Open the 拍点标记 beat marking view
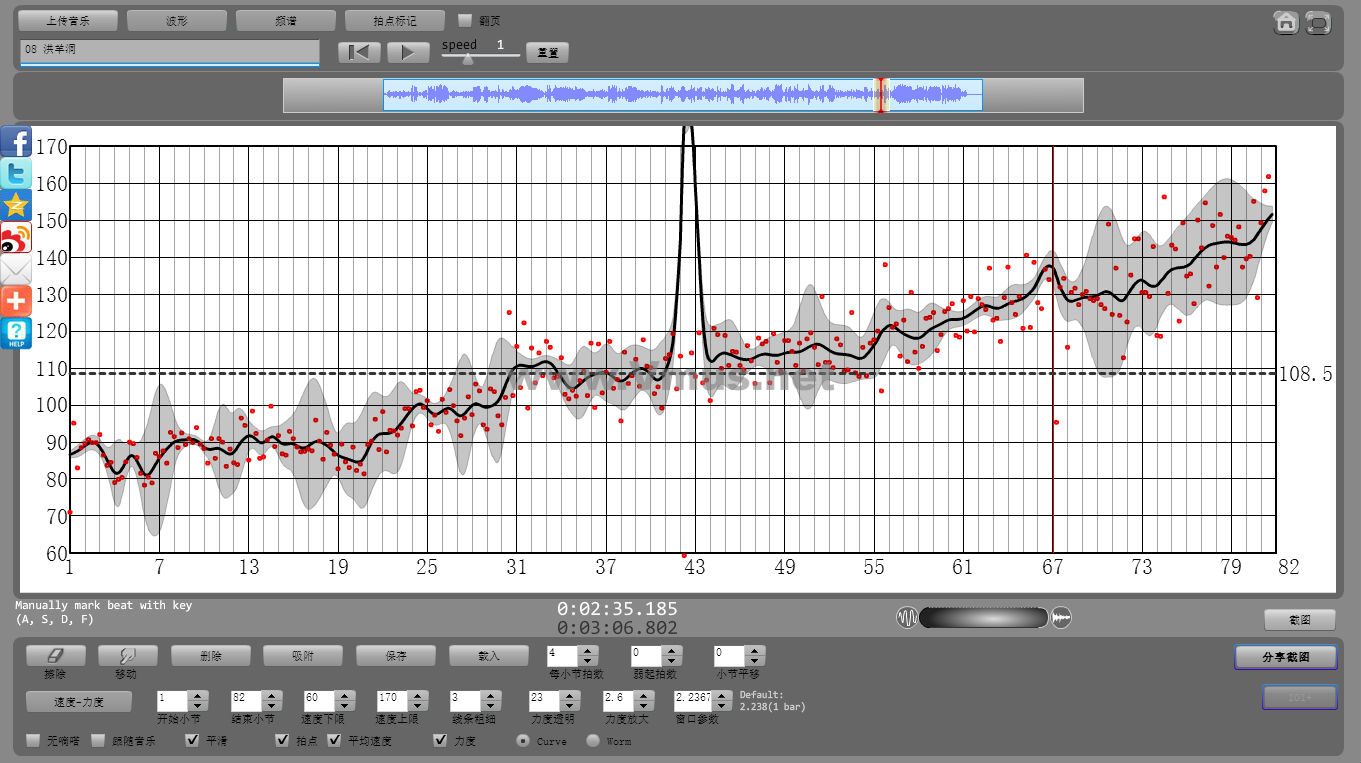 [395, 20]
